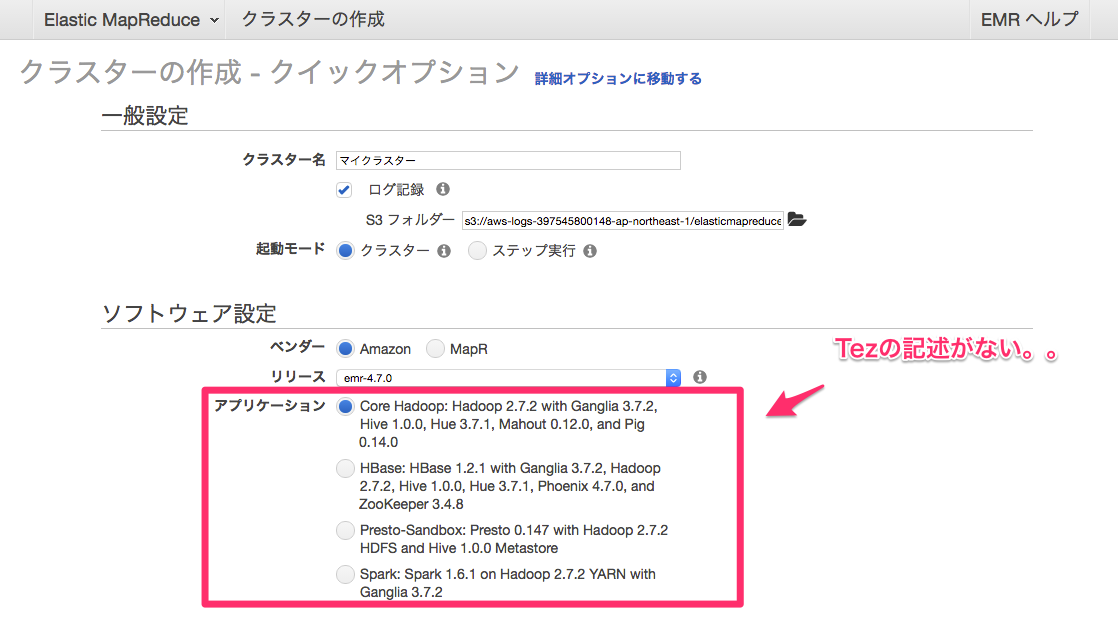Expand the release version selector chevron
The height and width of the screenshot is (618, 1118).
pos(674,377)
